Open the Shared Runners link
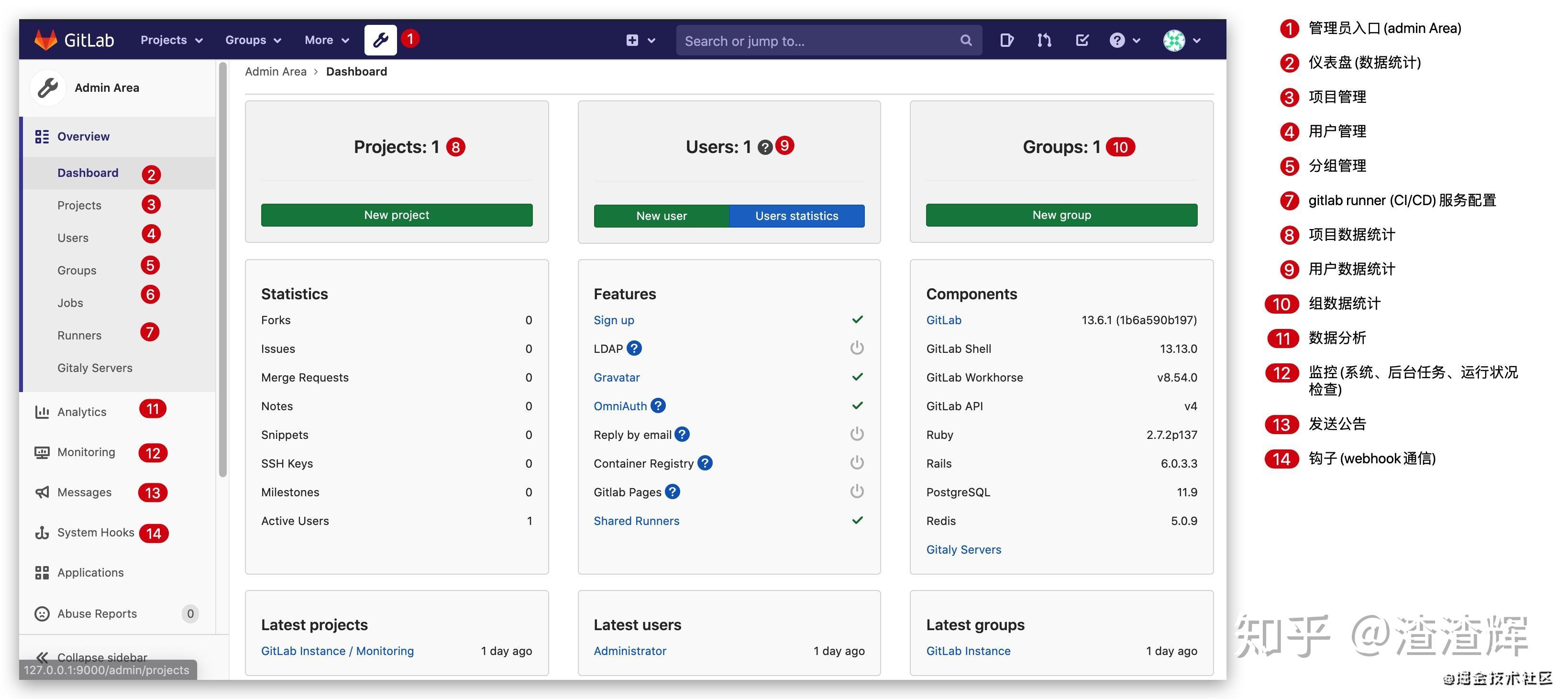 tap(636, 520)
